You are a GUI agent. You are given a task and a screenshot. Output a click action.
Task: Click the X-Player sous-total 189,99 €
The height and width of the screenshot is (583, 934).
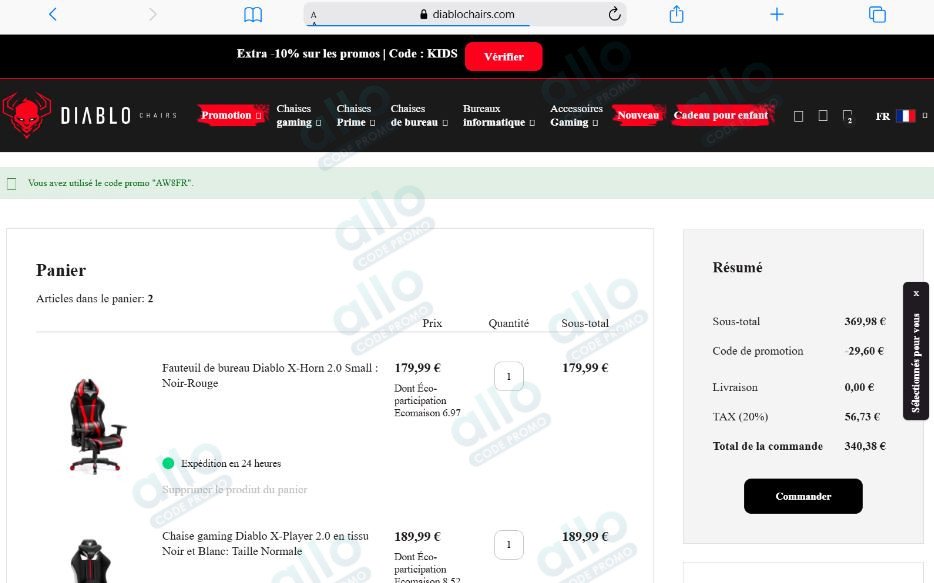585,537
